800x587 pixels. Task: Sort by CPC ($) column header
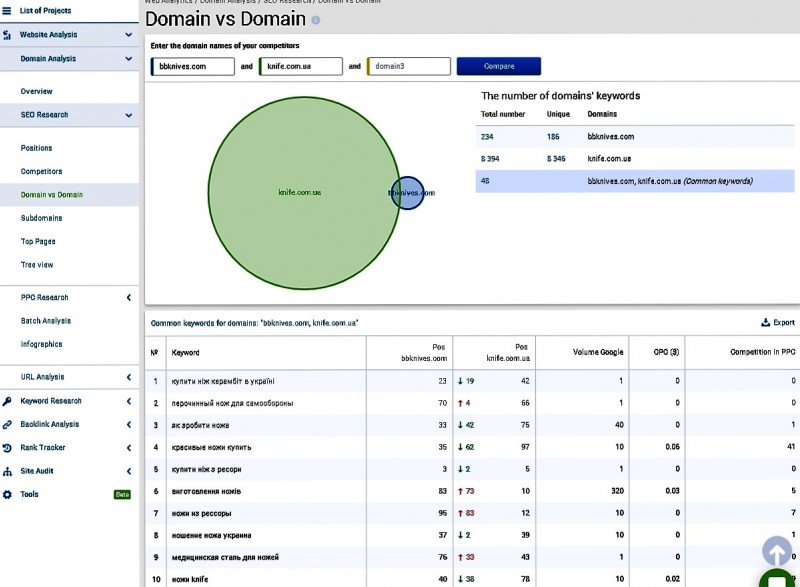[666, 352]
